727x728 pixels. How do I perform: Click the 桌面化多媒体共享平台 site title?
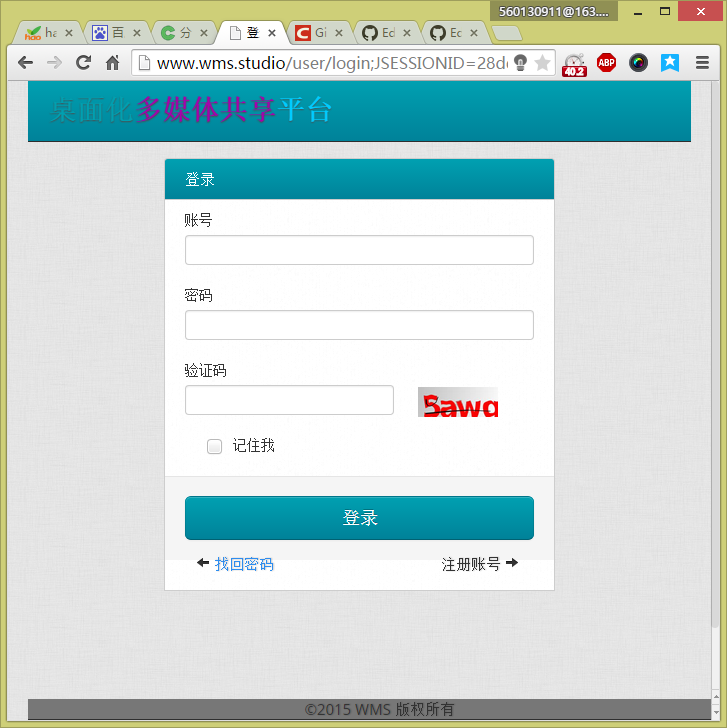coord(191,110)
